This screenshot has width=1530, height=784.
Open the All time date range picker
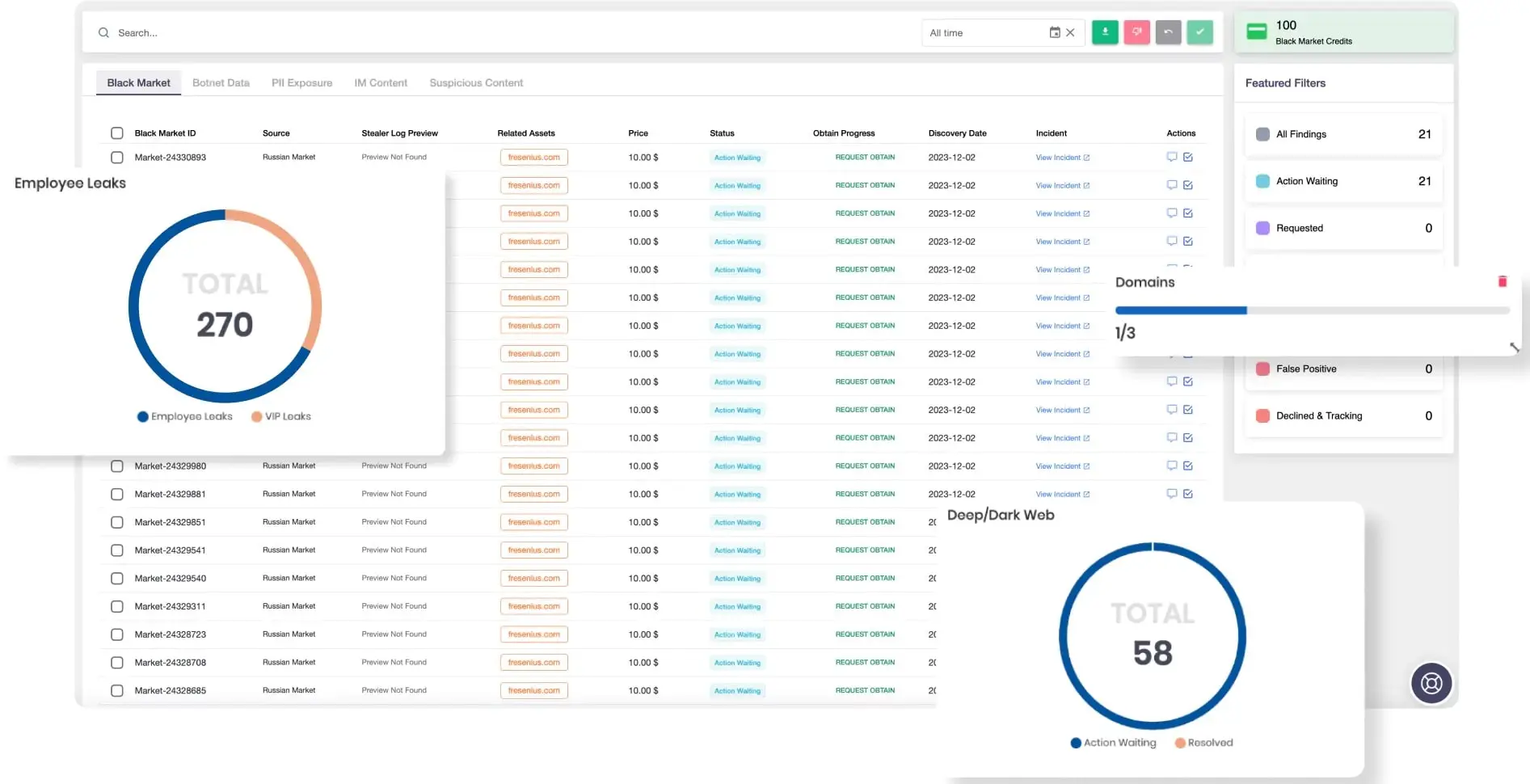click(1002, 33)
